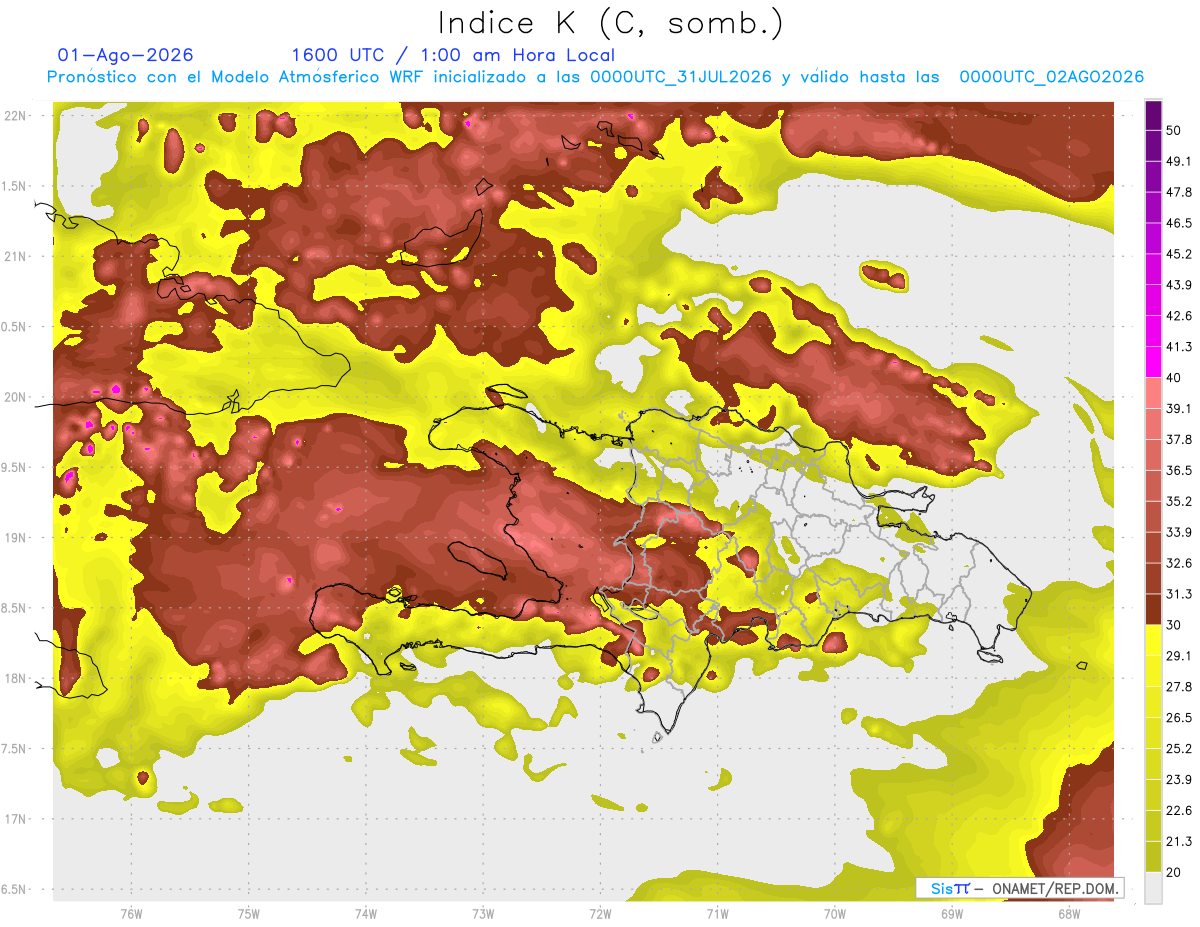Click the '35.2' colorbar value
Image resolution: width=1200 pixels, height=927 pixels.
pyautogui.click(x=1179, y=501)
